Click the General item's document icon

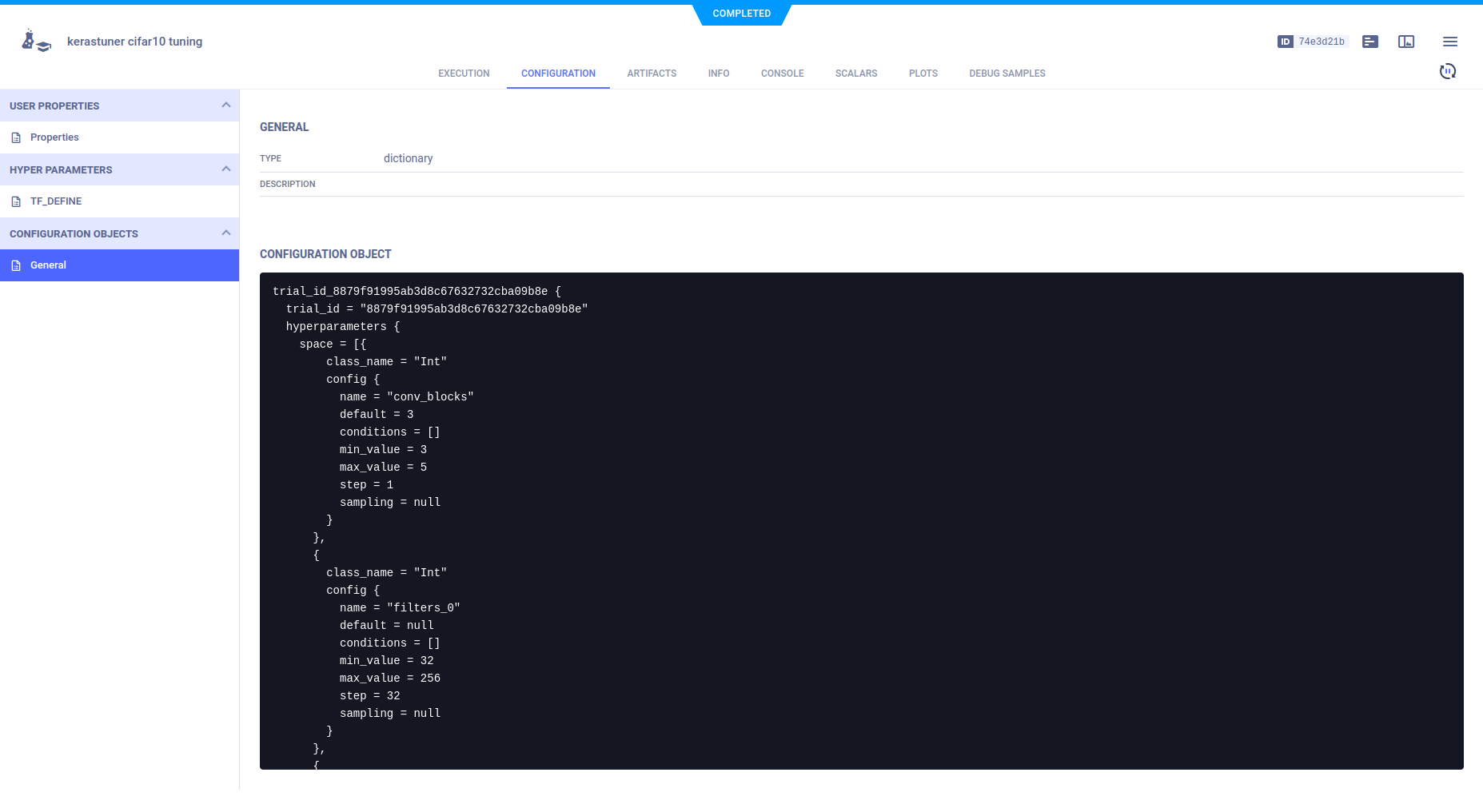point(16,265)
